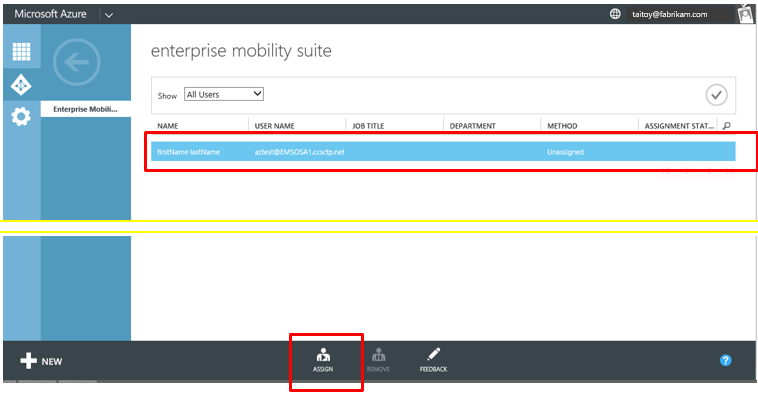This screenshot has height=396, width=758.
Task: Open the blue help question mark
Action: [x=725, y=360]
